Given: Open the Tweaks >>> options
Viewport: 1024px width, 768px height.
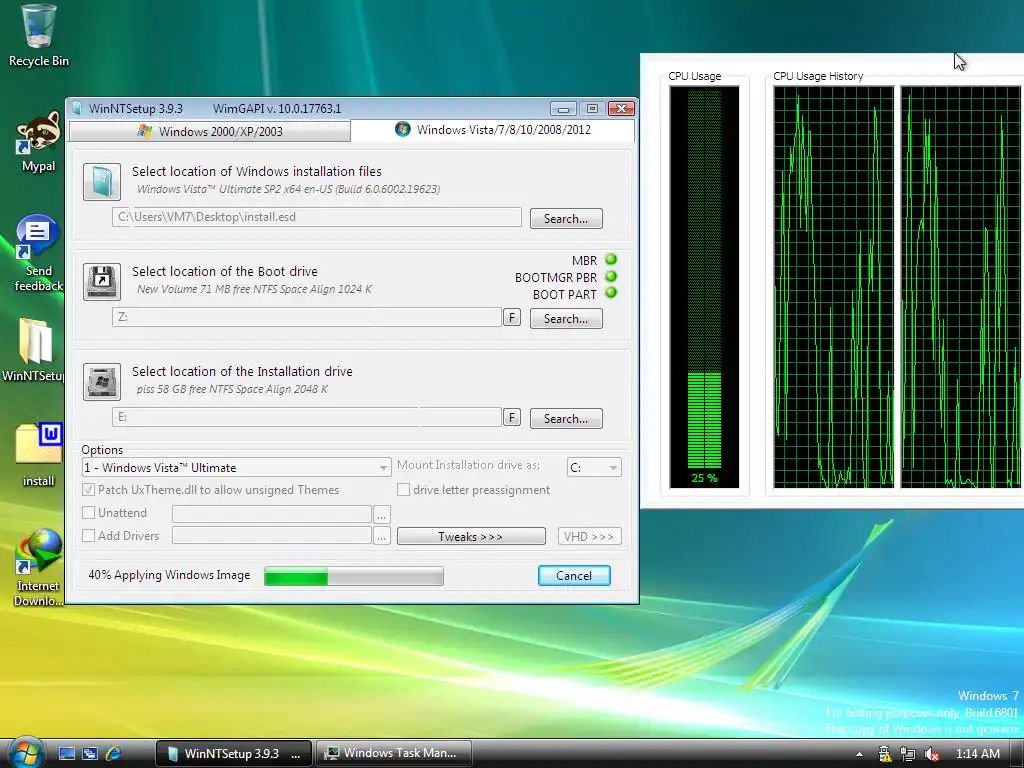Looking at the screenshot, I should 471,536.
